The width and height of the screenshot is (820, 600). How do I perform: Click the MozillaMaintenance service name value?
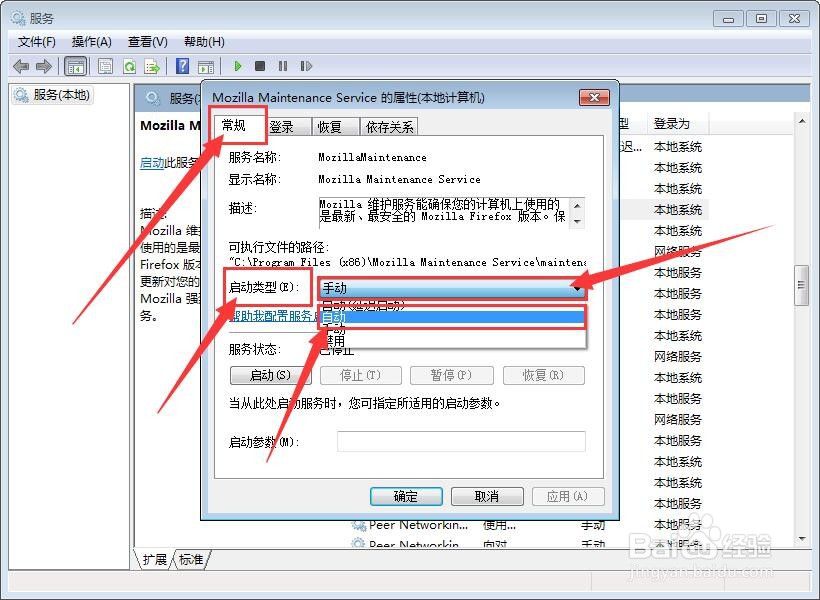[x=372, y=157]
